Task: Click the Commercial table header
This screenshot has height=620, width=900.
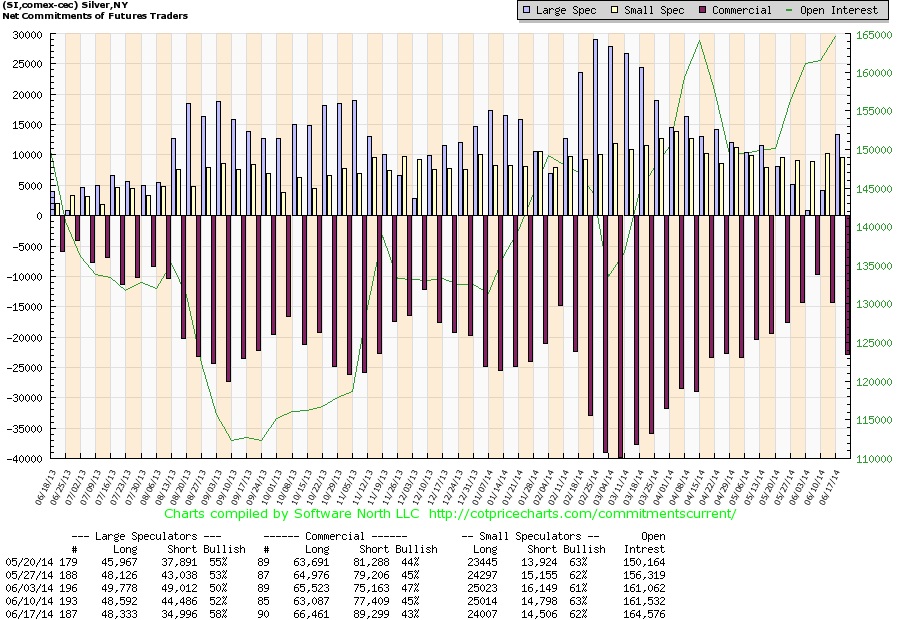Action: click(335, 536)
